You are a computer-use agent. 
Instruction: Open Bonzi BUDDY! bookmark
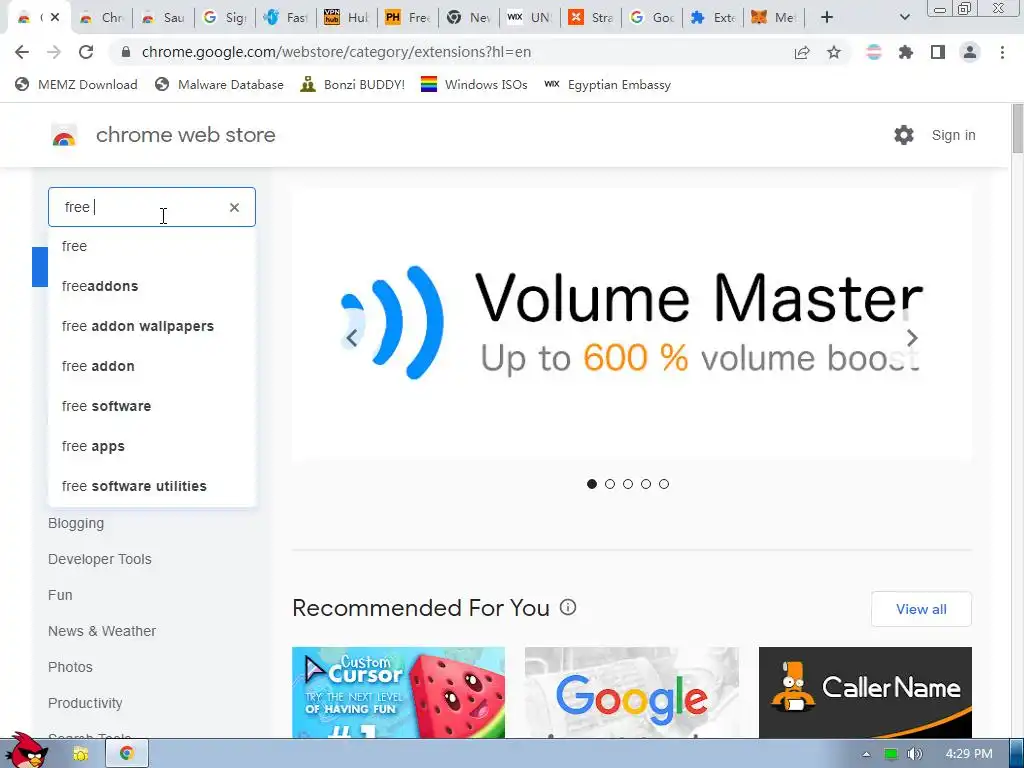[x=353, y=85]
